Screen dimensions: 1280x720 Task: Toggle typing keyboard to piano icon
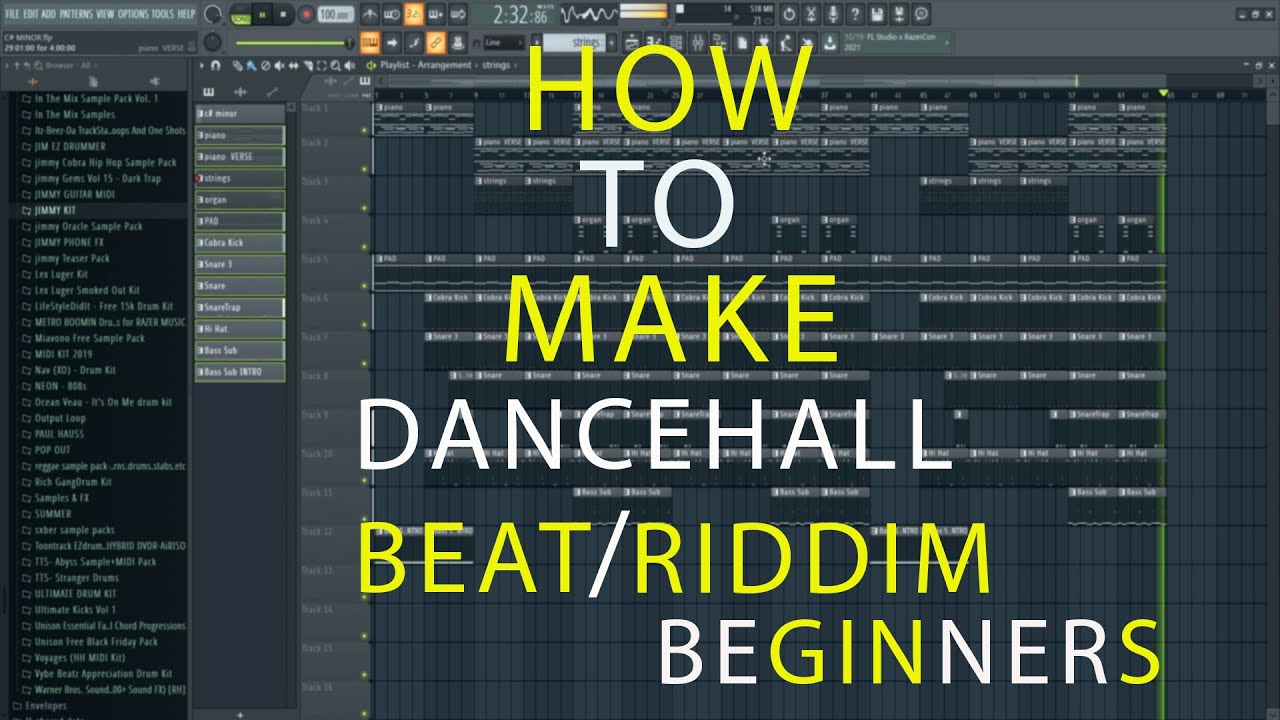pos(370,43)
